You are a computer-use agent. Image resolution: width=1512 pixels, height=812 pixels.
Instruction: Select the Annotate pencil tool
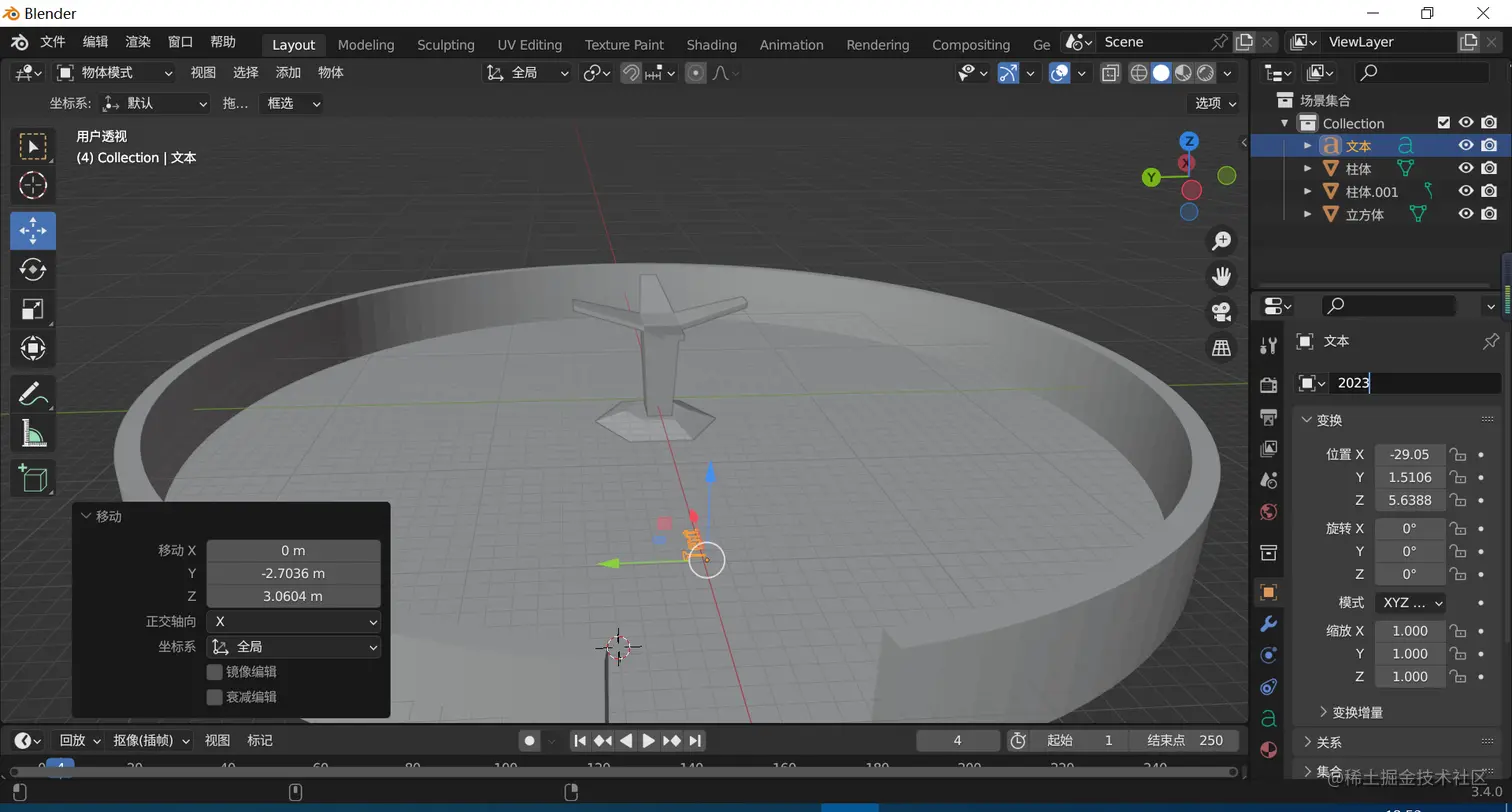33,394
